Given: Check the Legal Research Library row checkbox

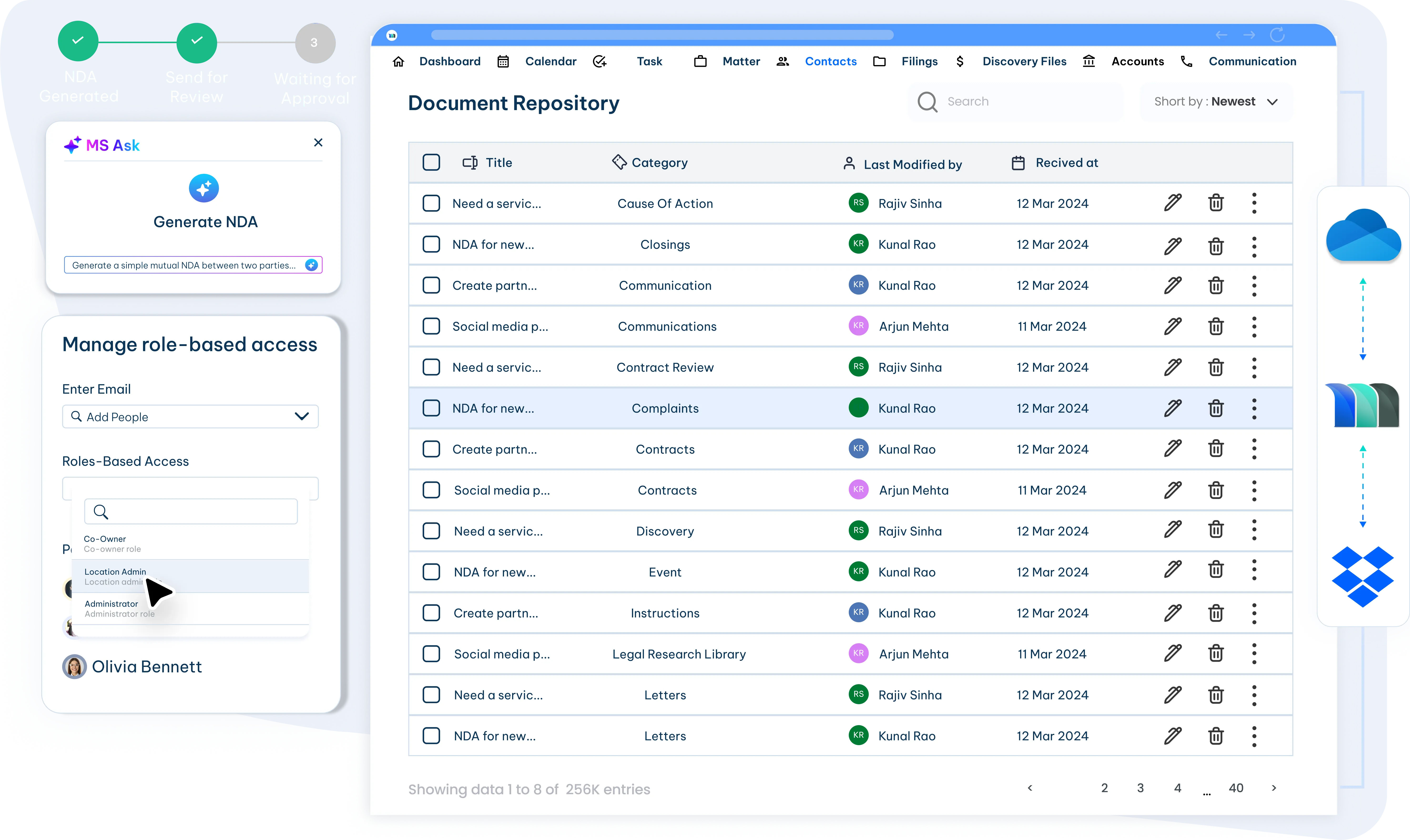Looking at the screenshot, I should click(x=431, y=654).
